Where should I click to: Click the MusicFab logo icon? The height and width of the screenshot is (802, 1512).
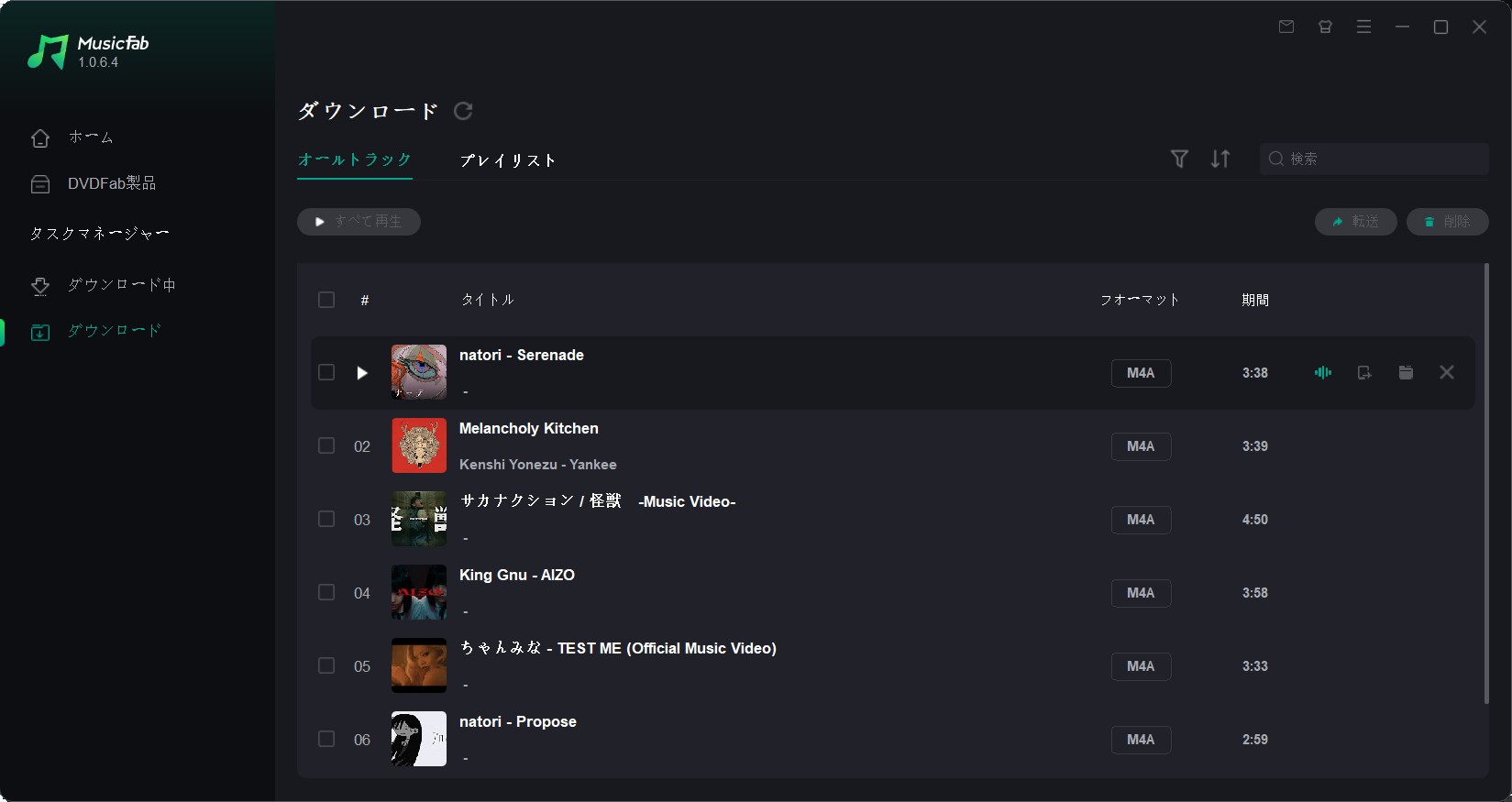pos(48,52)
